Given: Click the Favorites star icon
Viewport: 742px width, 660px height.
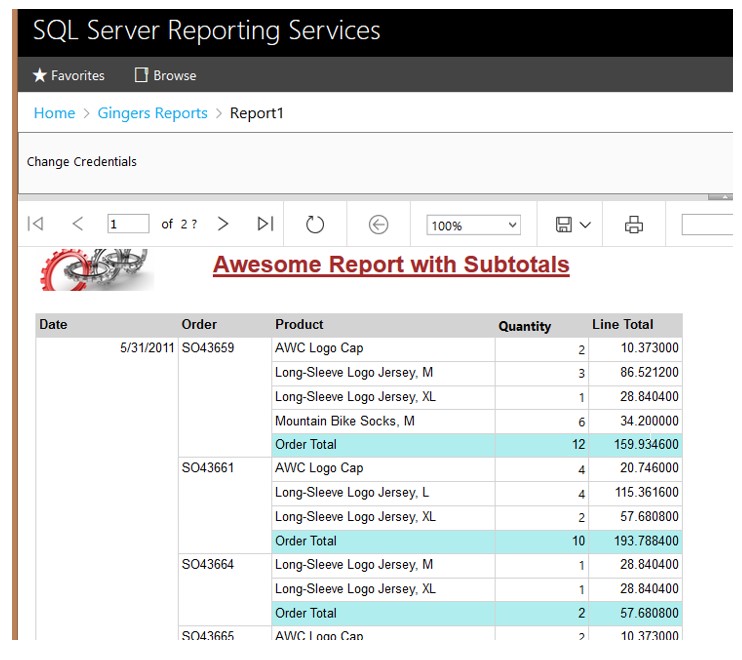Looking at the screenshot, I should [40, 76].
